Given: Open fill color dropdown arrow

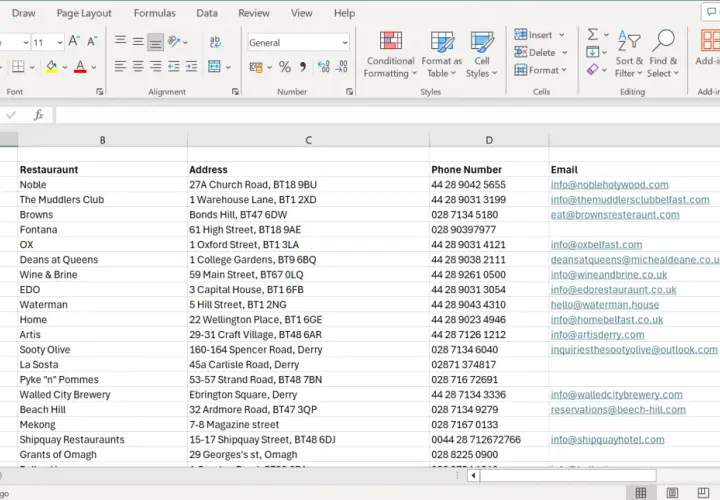Looking at the screenshot, I should (65, 67).
